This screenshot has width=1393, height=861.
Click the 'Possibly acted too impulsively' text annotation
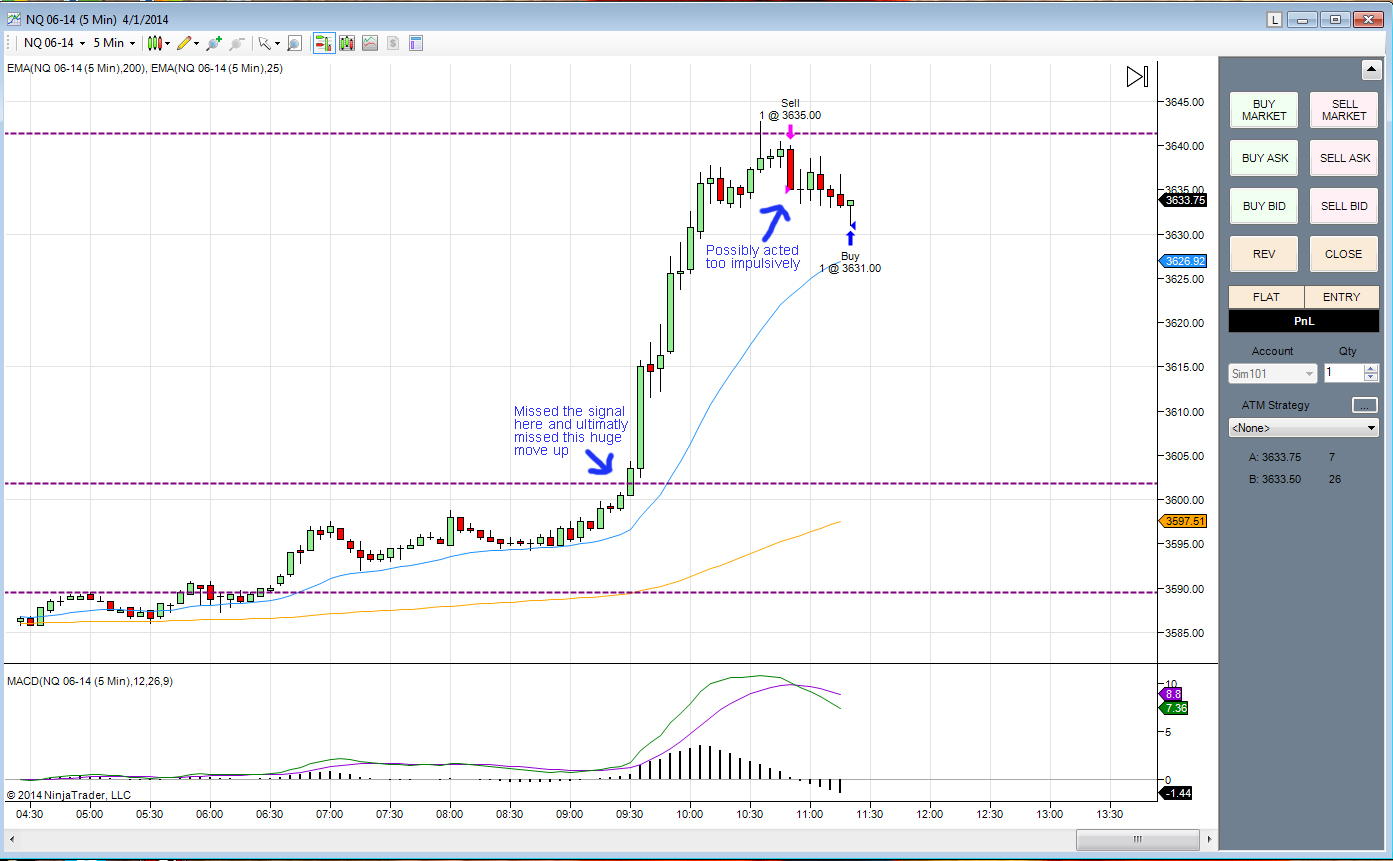[x=752, y=257]
